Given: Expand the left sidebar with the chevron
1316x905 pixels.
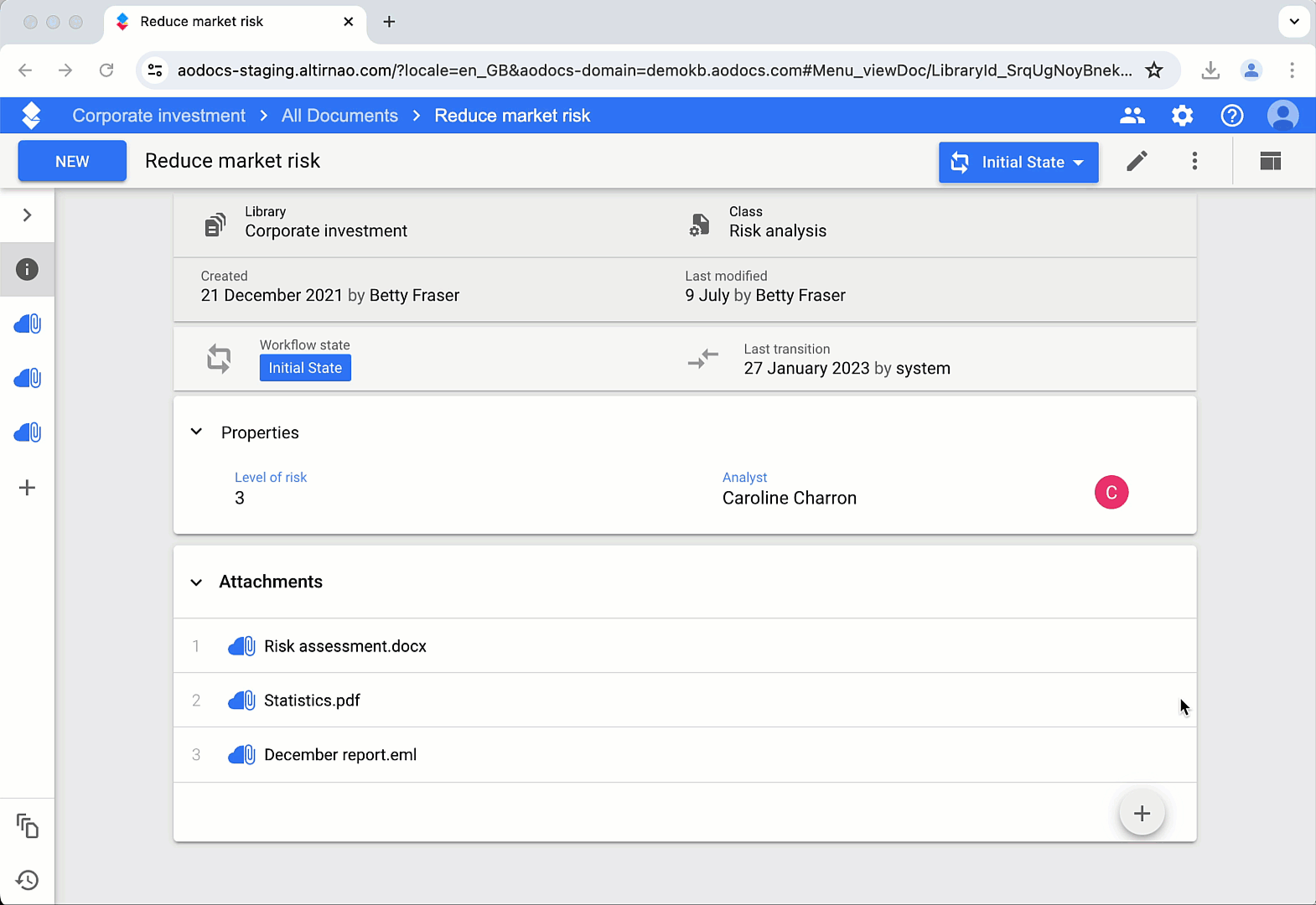Looking at the screenshot, I should pos(27,215).
